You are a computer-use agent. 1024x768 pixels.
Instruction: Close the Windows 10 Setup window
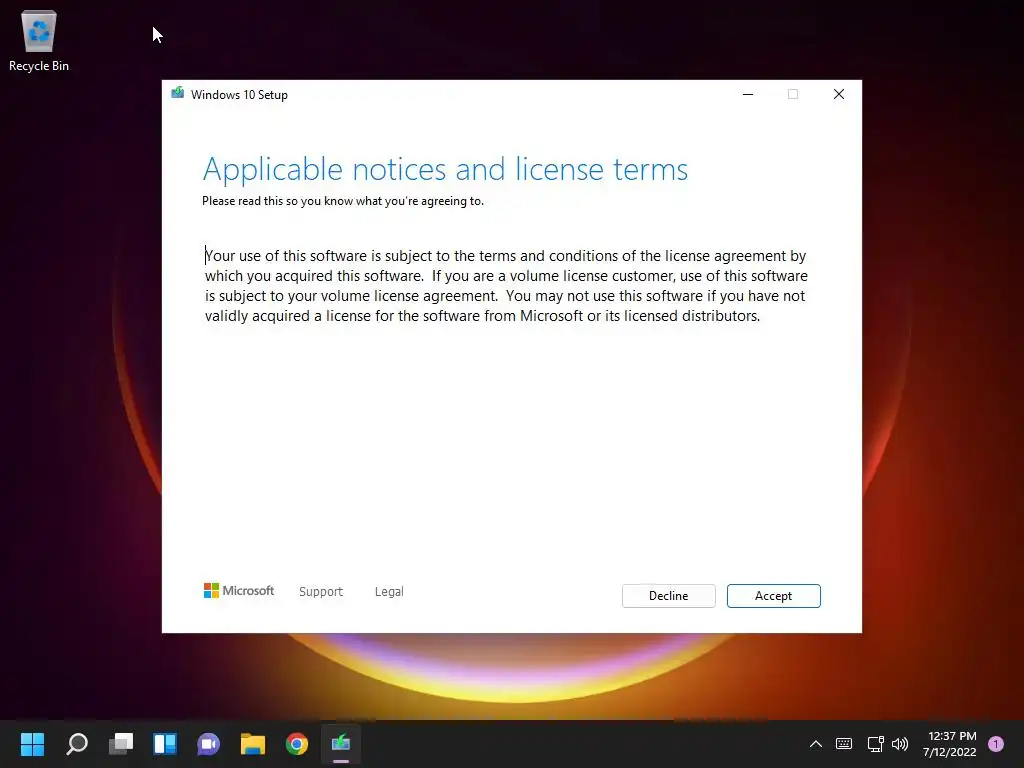click(x=839, y=94)
